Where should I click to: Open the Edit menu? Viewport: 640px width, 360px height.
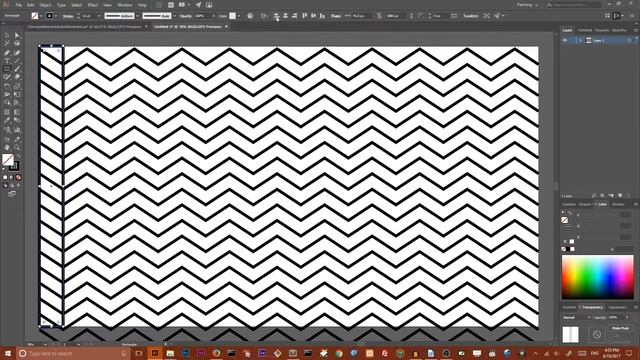tap(31, 5)
